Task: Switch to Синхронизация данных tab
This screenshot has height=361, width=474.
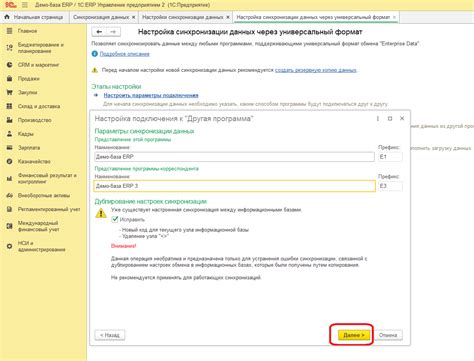Action: (101, 17)
